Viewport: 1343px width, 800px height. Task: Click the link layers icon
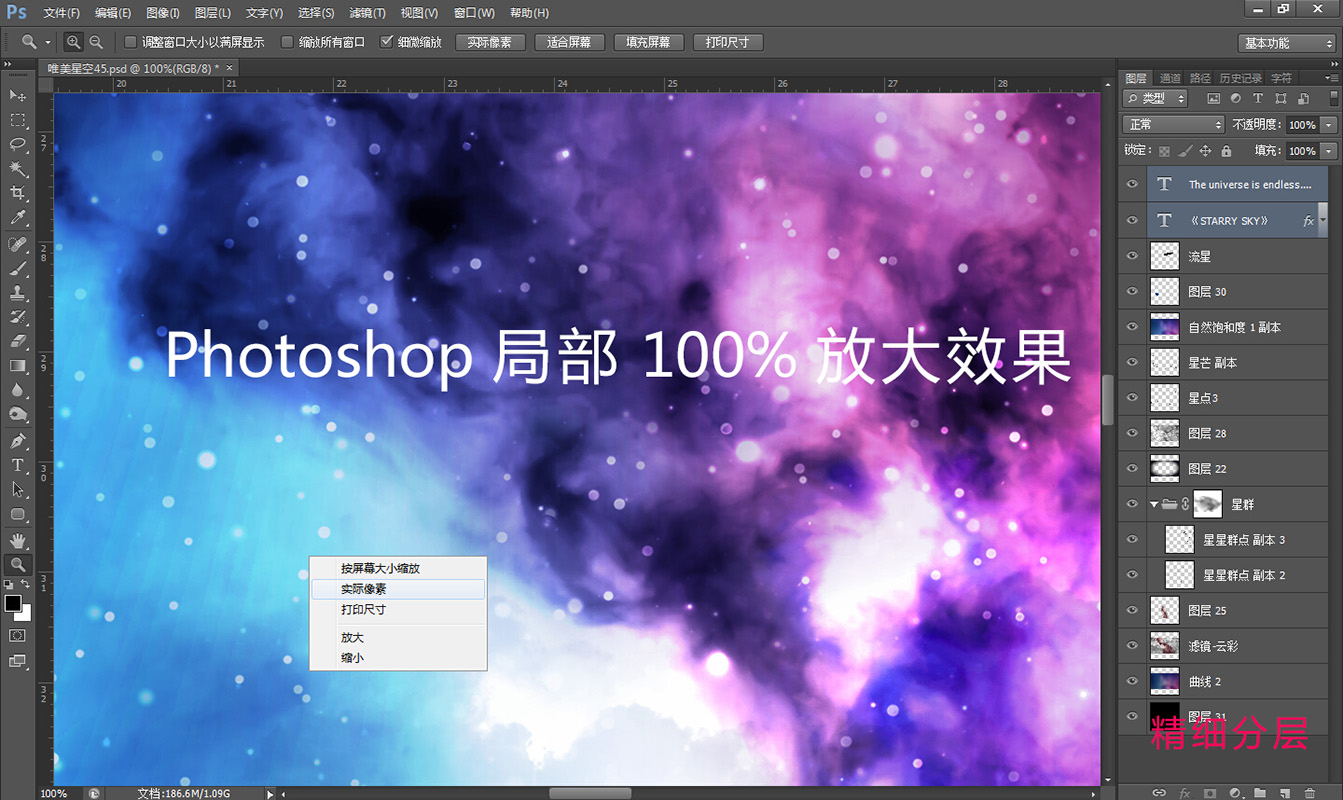point(1159,793)
